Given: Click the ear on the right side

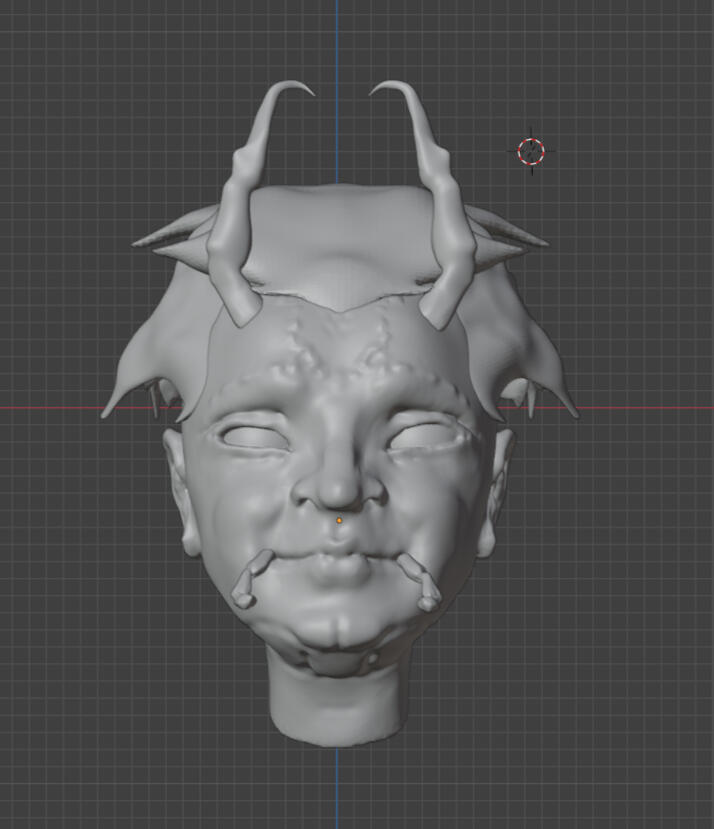Looking at the screenshot, I should pos(497,490).
